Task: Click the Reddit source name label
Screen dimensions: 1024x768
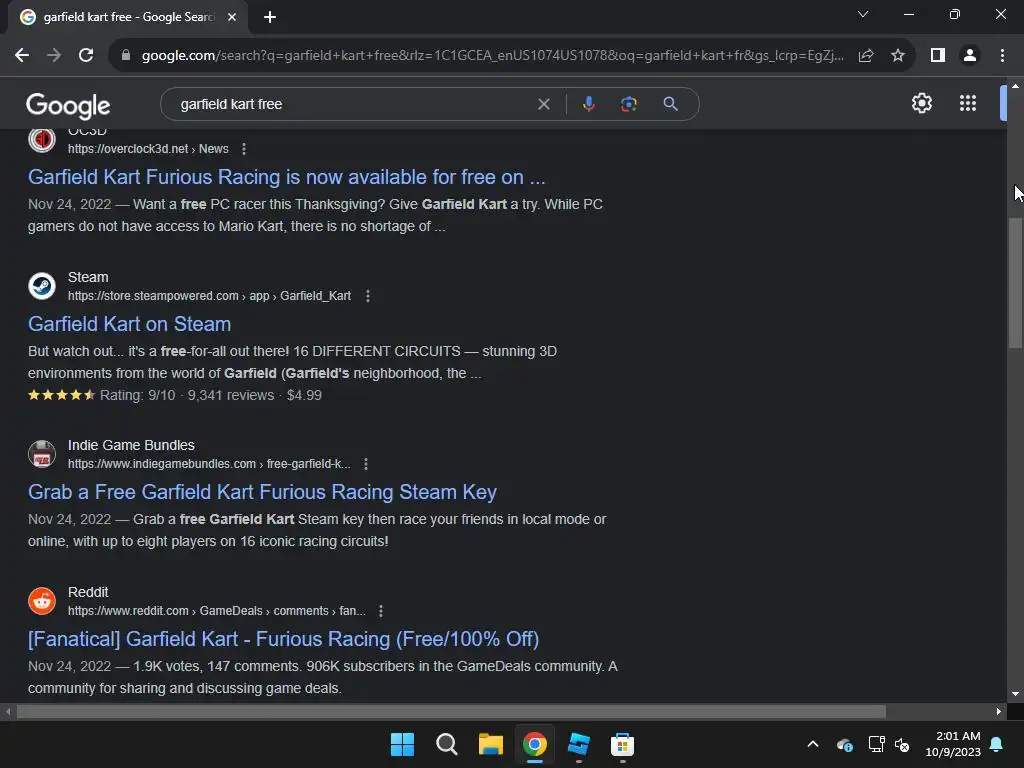Action: pyautogui.click(x=88, y=592)
